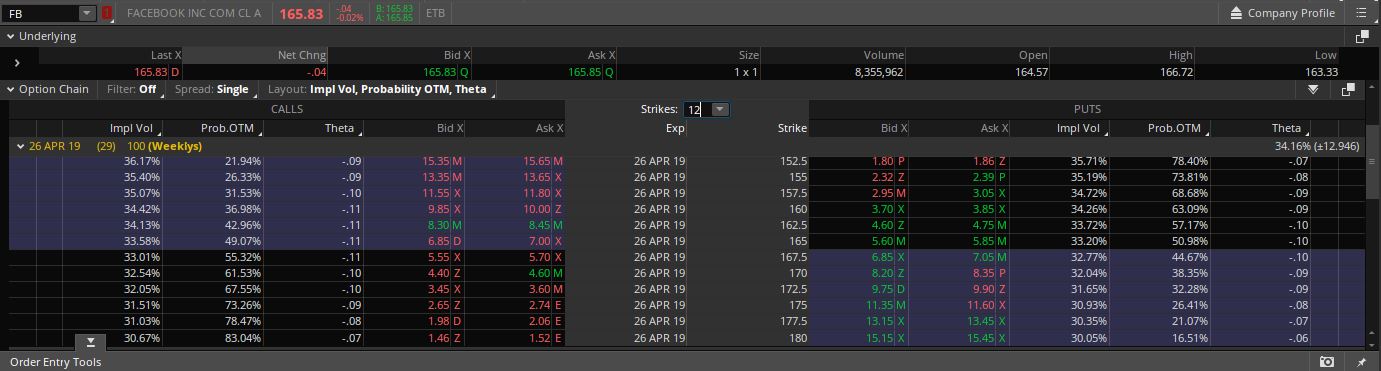Open the Order Entry Tools bar

pyautogui.click(x=690, y=361)
